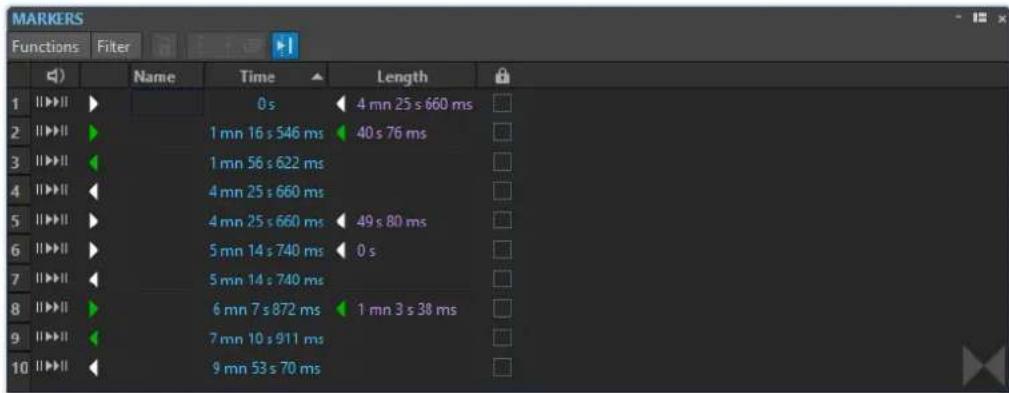Click the green end marker type icon in row 3
Viewport: 1009px width, 393px height.
point(94,164)
